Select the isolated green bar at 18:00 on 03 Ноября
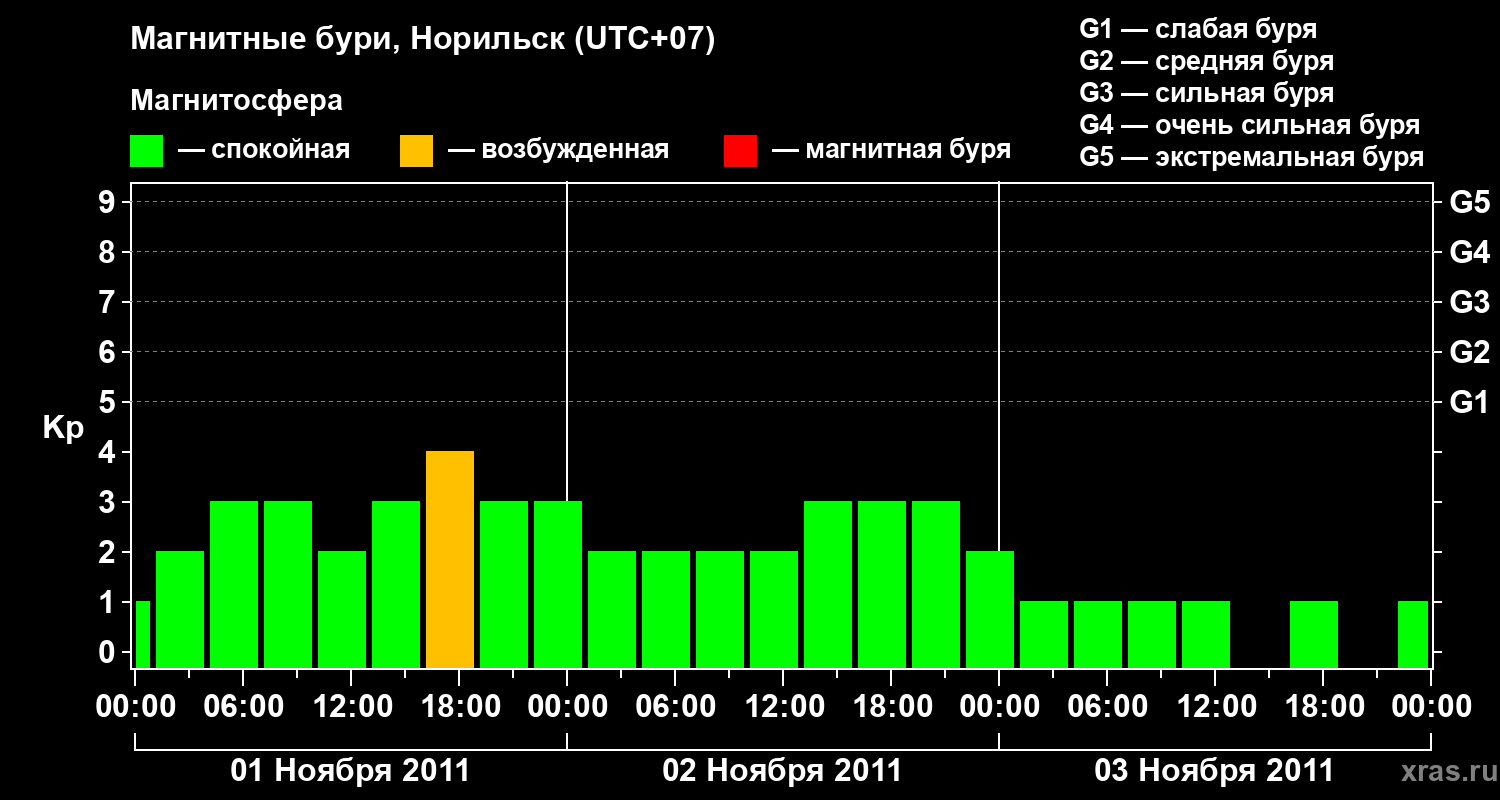The height and width of the screenshot is (800, 1500). 1314,634
